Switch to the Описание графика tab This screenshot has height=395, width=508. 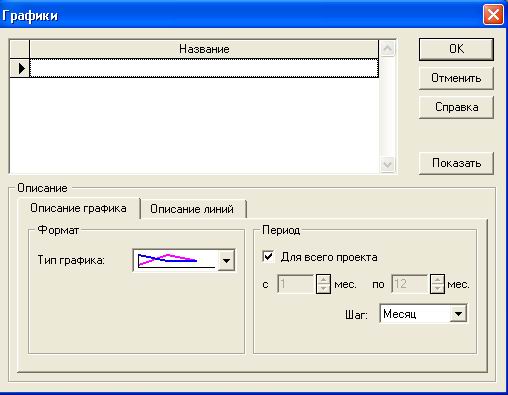(78, 208)
